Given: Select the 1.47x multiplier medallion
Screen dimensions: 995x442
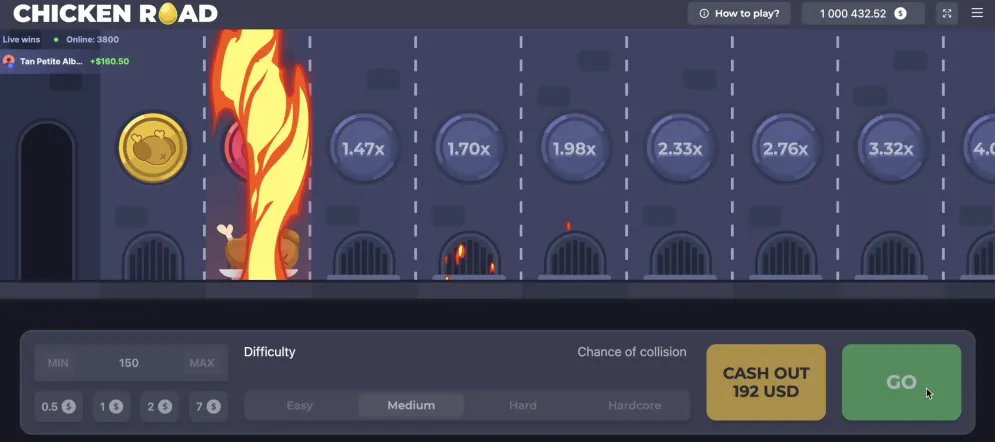Looking at the screenshot, I should click(364, 148).
